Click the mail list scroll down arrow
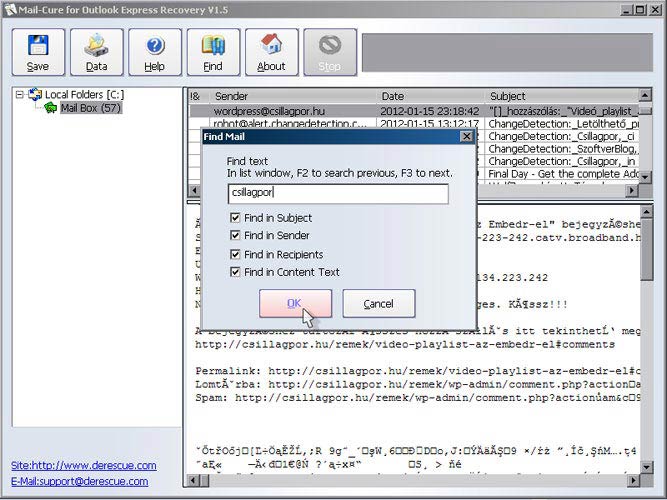This screenshot has width=667, height=500. pos(645,177)
